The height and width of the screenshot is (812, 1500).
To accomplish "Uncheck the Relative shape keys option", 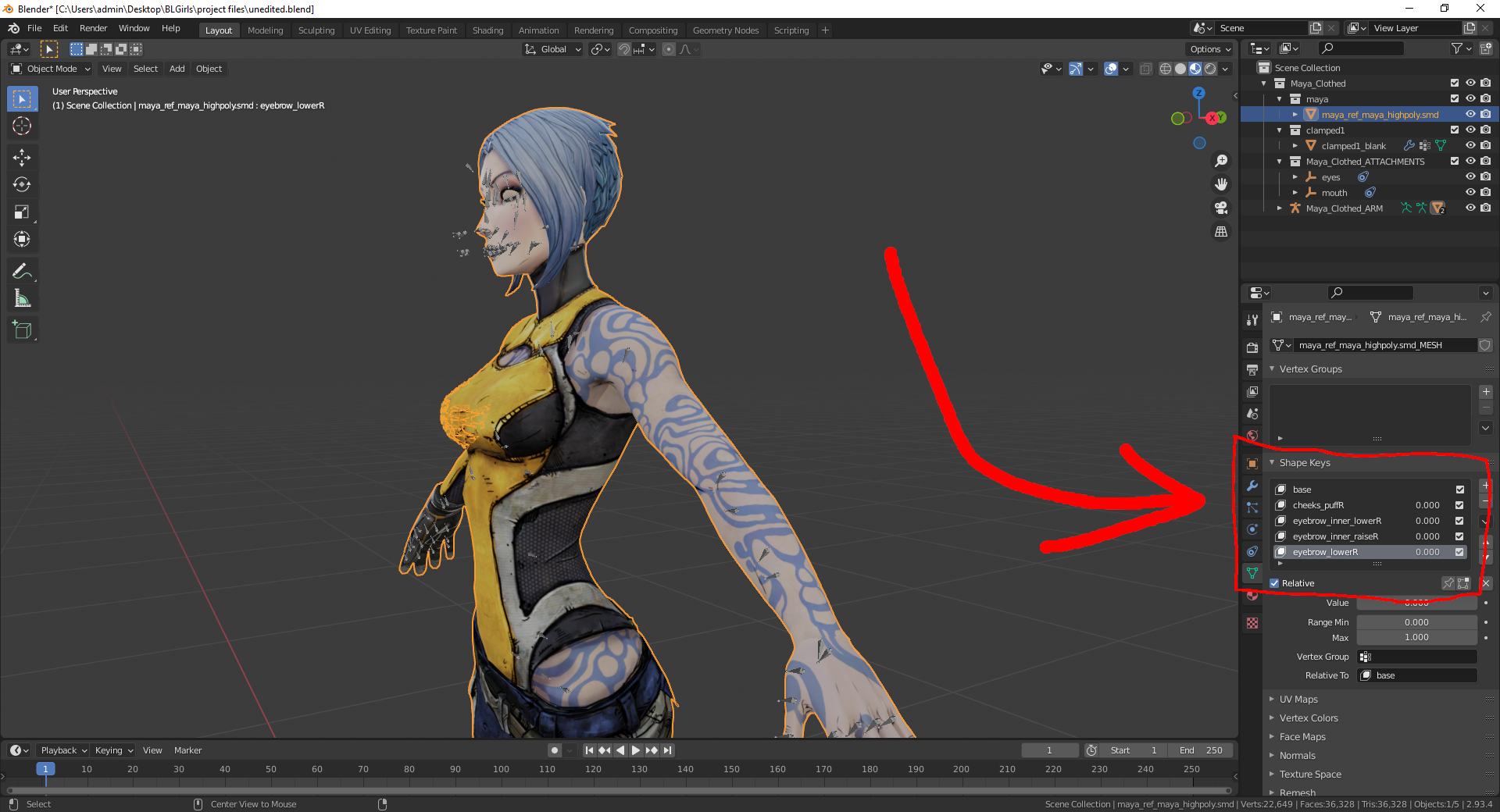I will tap(1274, 583).
